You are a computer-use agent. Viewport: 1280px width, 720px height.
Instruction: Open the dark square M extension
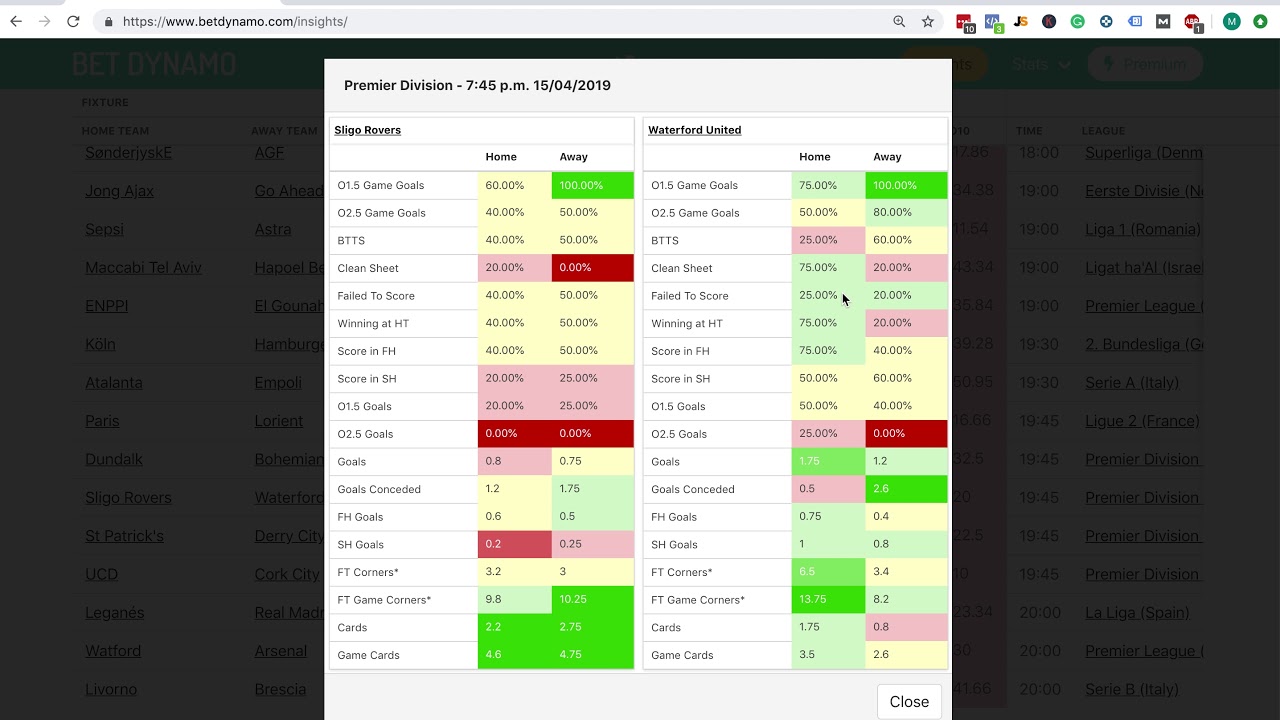[x=1163, y=21]
